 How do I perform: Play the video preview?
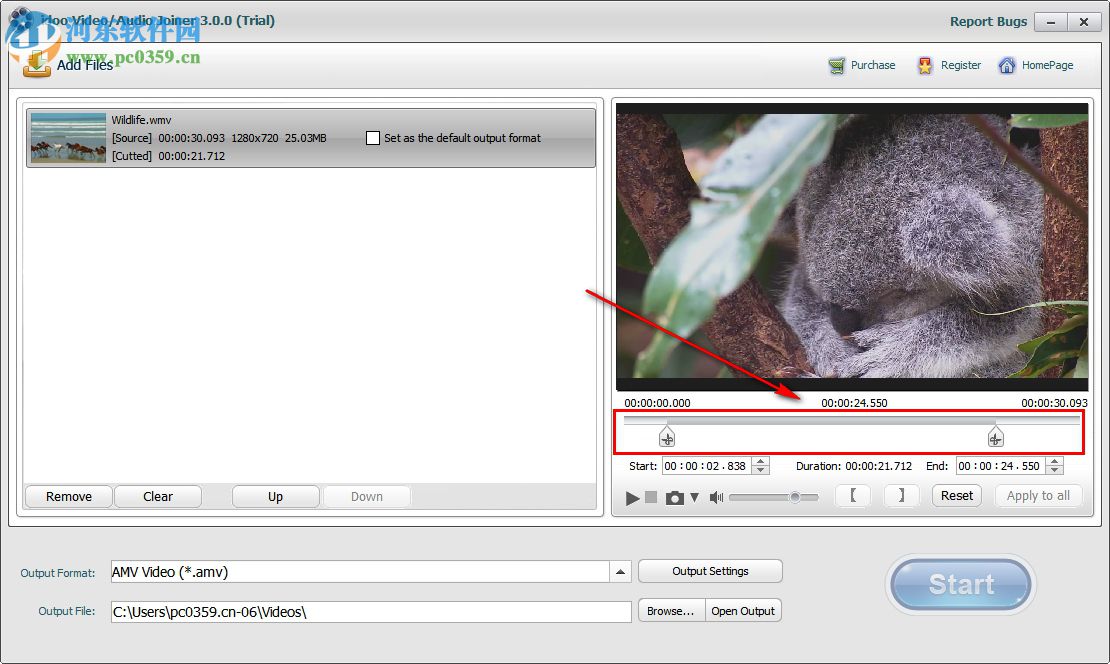tap(632, 498)
